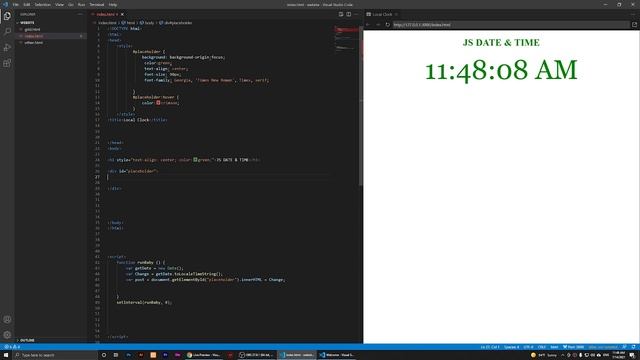640x360 pixels.
Task: Open other.html in the Explorer tree
Action: point(33,42)
